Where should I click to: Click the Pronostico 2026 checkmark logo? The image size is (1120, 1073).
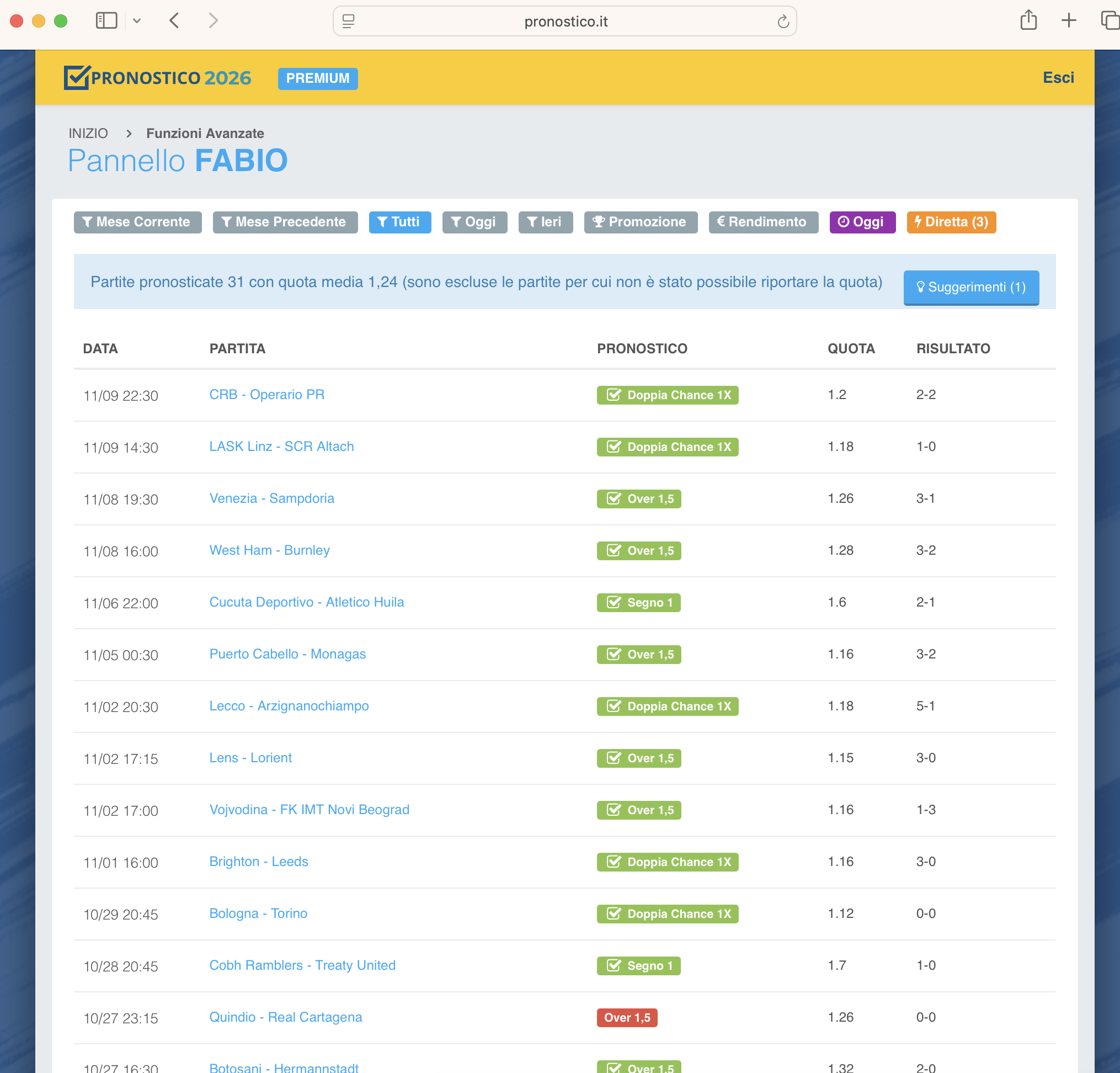(77, 78)
